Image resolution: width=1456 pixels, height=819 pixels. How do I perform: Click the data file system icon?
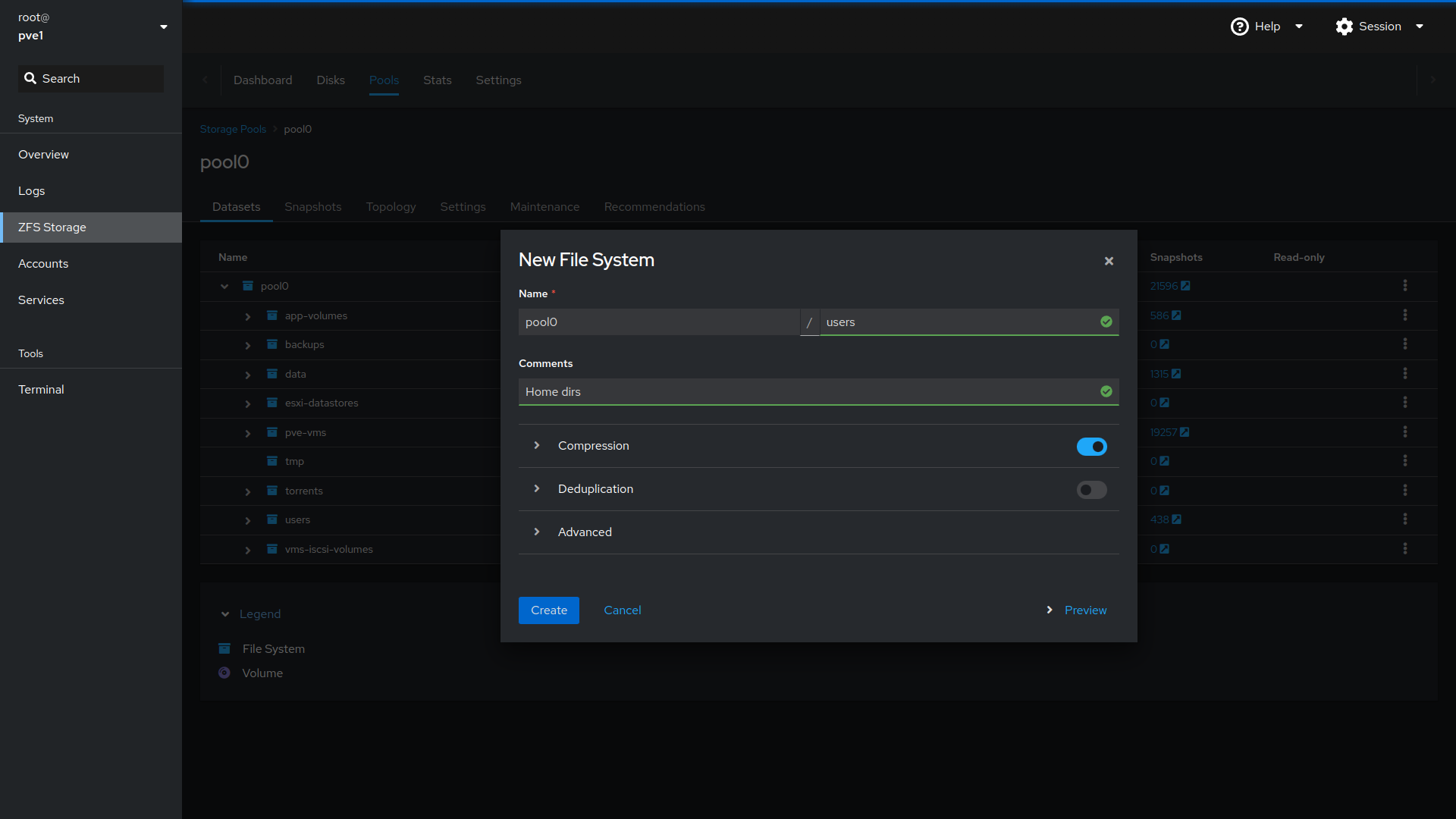(272, 374)
